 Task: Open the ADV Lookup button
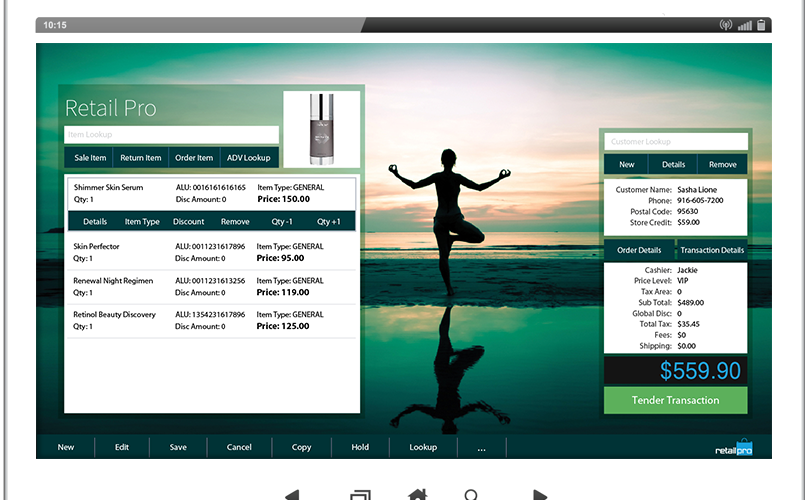tap(249, 158)
